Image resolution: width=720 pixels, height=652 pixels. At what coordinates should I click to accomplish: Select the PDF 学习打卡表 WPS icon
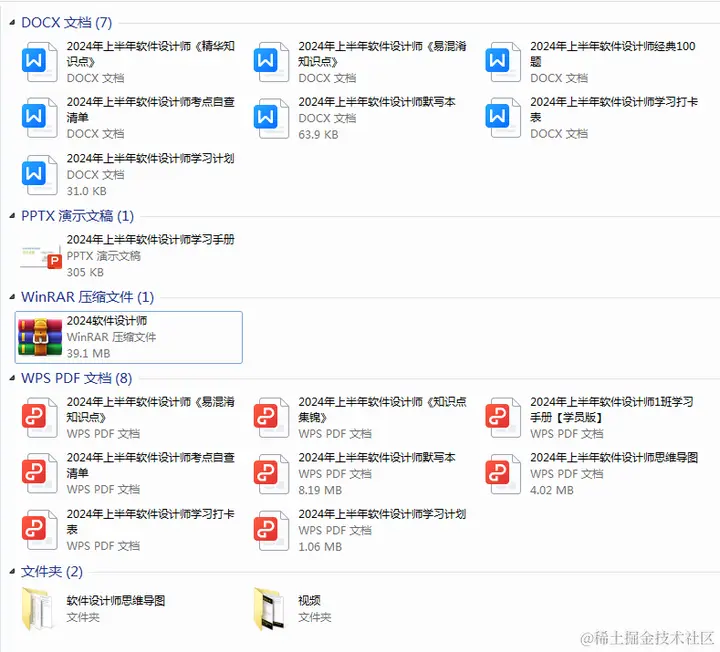point(39,530)
